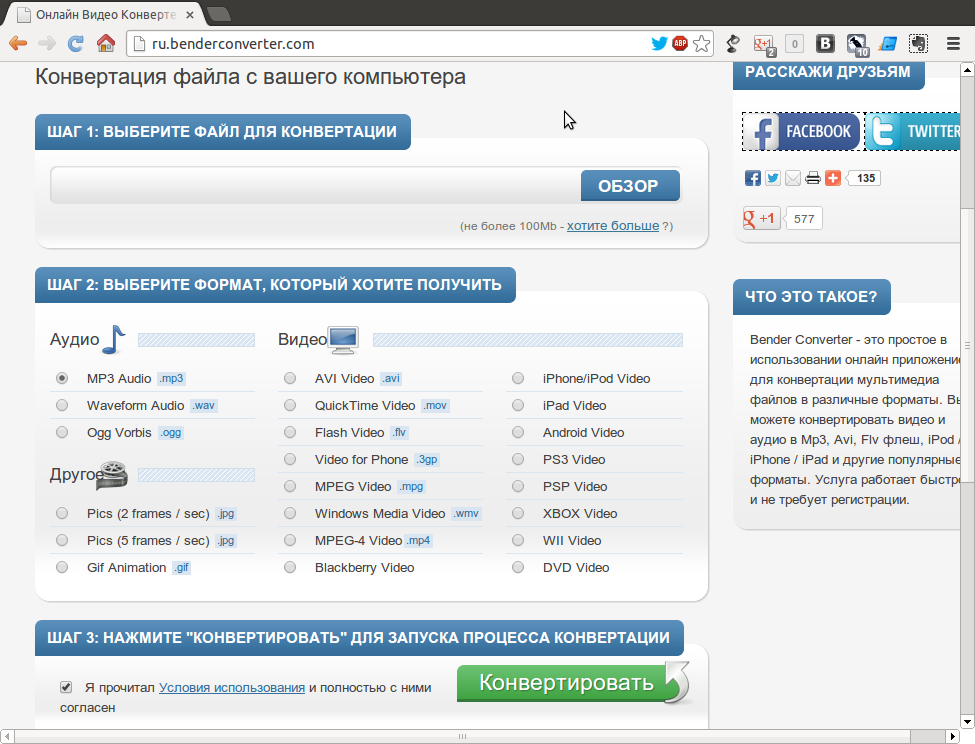975x744 pixels.
Task: Bookmark this page with the star icon
Action: 702,44
